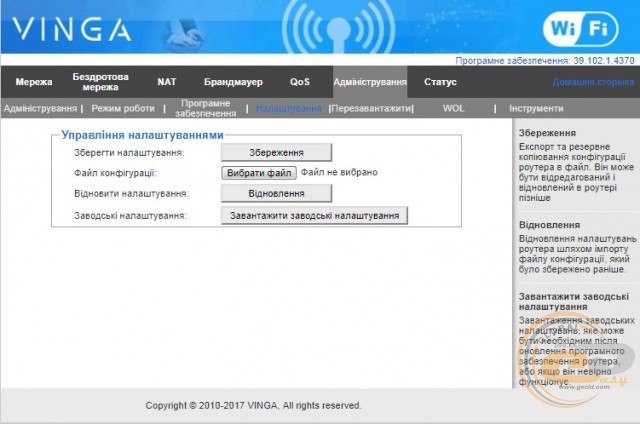Open the Мережа tab

(34, 82)
